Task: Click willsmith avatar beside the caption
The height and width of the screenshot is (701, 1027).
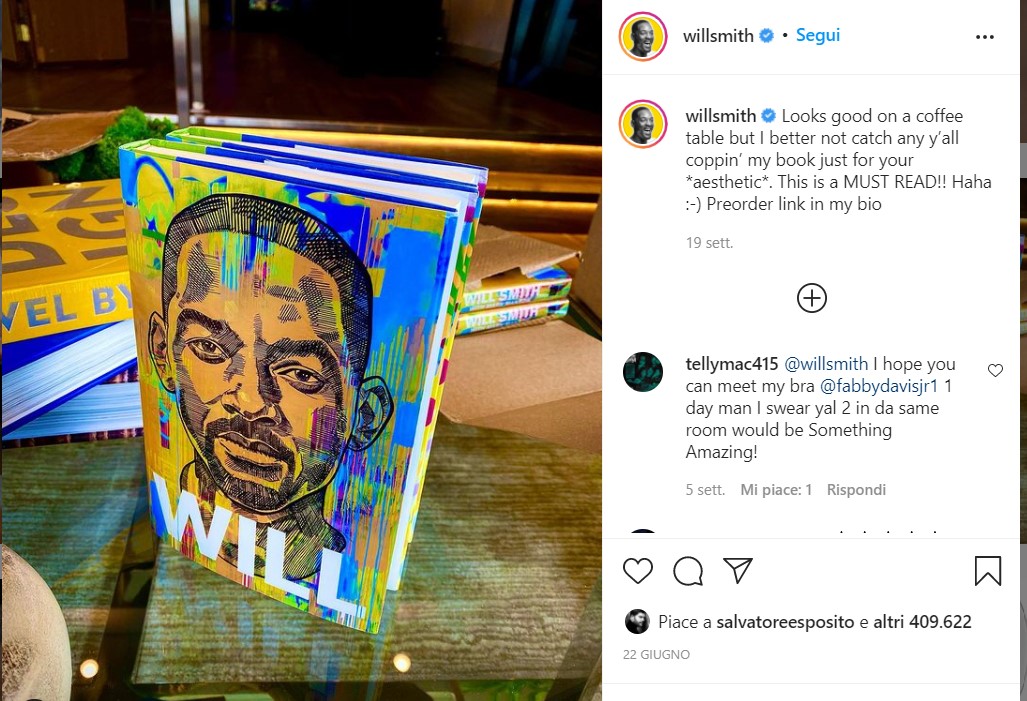Action: coord(643,124)
